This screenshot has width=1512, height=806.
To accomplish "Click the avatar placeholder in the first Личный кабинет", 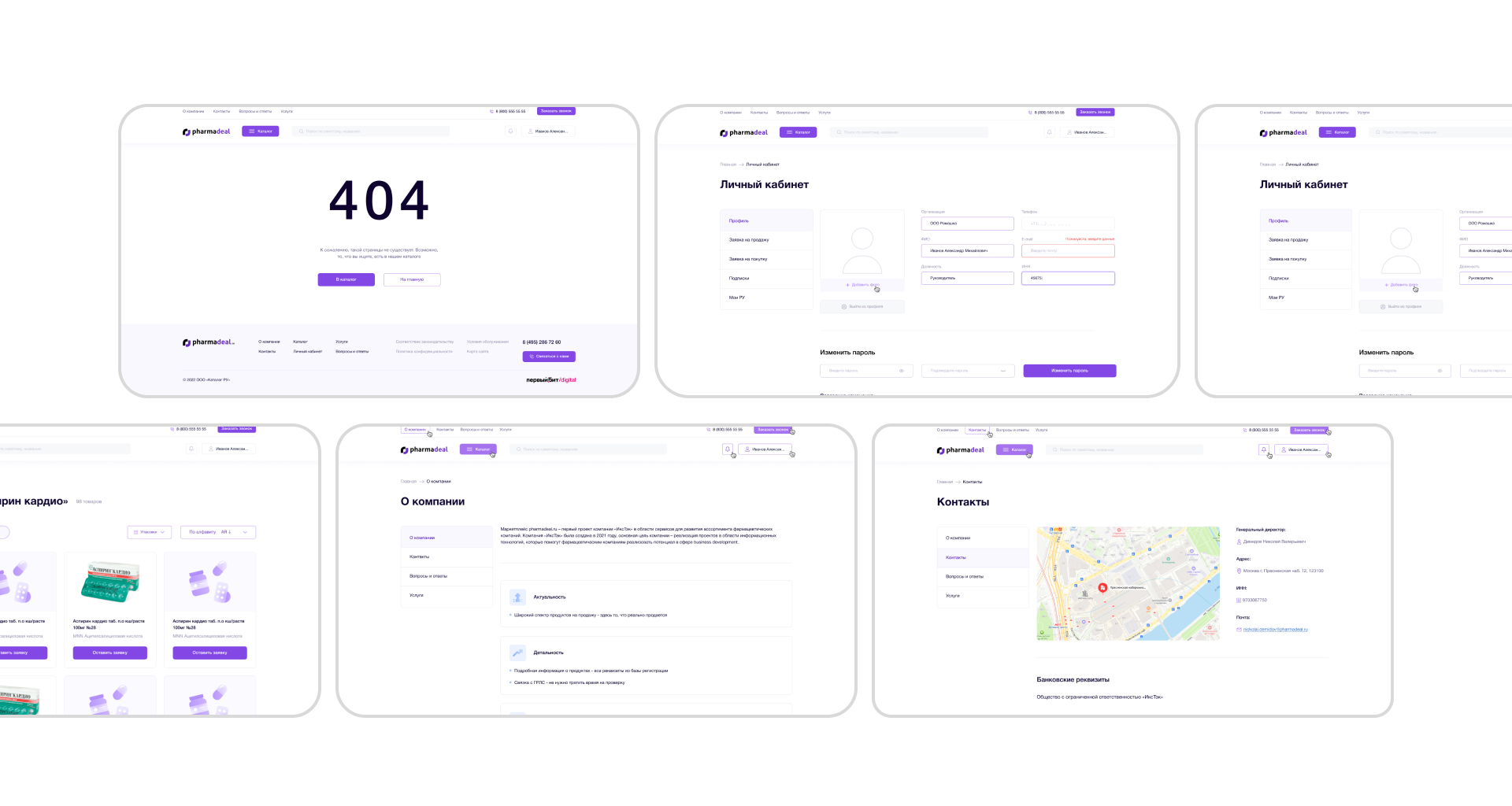I will [862, 249].
